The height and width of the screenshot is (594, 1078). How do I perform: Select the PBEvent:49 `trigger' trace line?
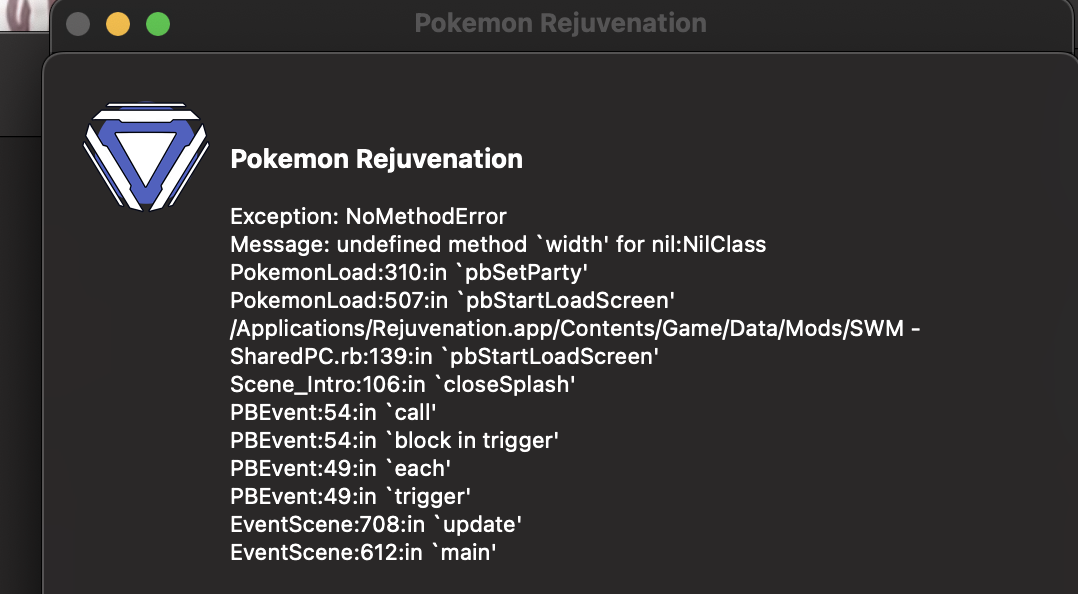tap(351, 497)
